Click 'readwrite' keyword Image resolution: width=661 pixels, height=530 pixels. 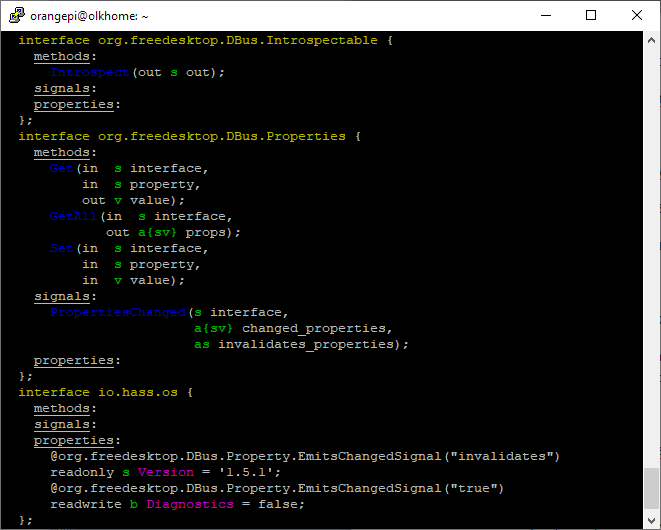coord(86,504)
